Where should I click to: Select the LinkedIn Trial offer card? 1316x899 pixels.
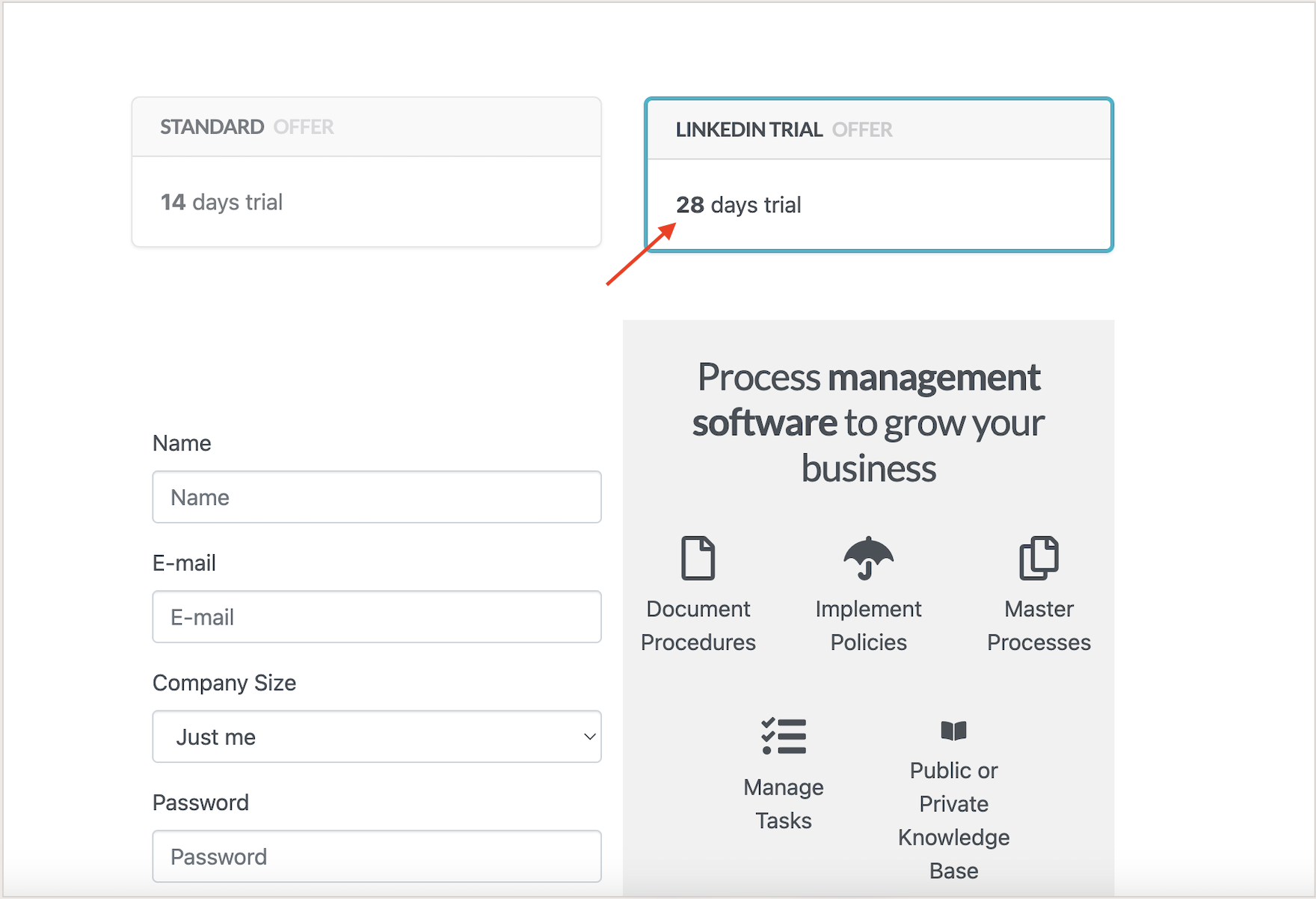point(879,174)
